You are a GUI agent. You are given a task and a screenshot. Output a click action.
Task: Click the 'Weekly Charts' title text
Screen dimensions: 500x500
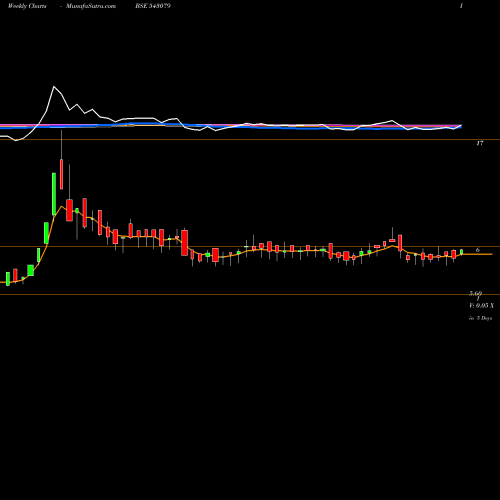tap(27, 6)
